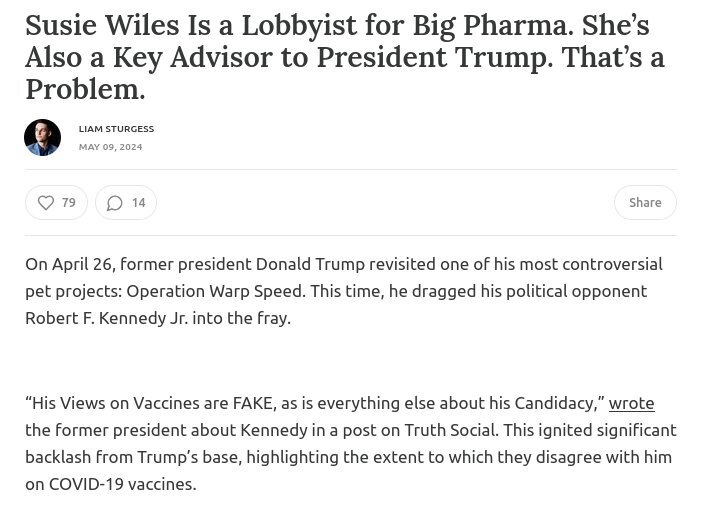Open comments via the speech bubble icon

click(x=114, y=202)
